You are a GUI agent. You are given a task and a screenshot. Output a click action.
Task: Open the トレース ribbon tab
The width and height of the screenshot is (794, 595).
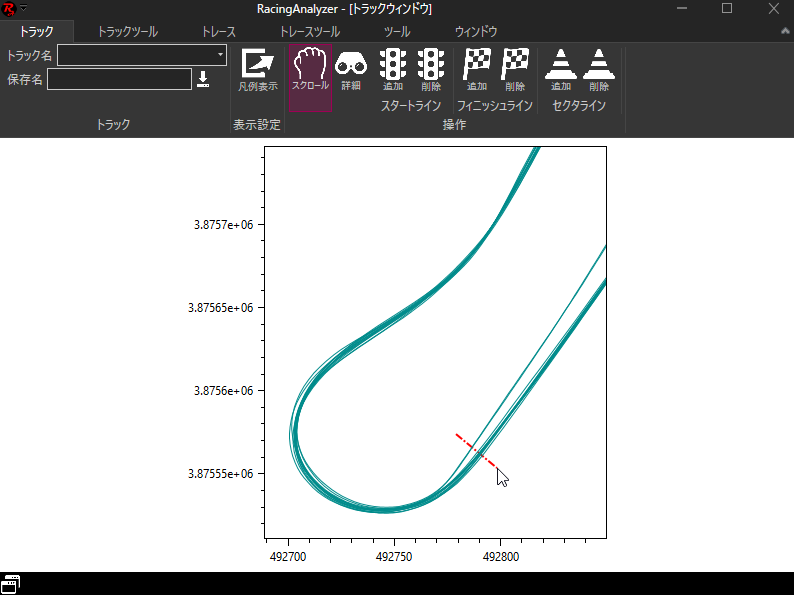[219, 32]
